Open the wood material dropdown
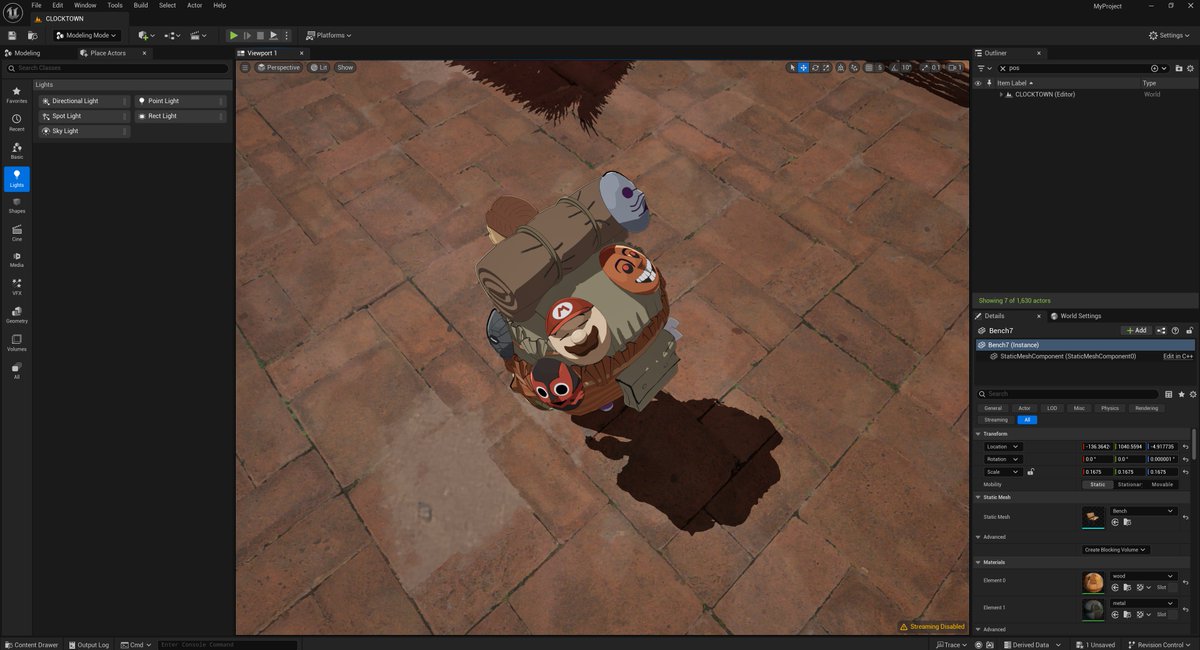Viewport: 1200px width, 650px height. click(1143, 576)
